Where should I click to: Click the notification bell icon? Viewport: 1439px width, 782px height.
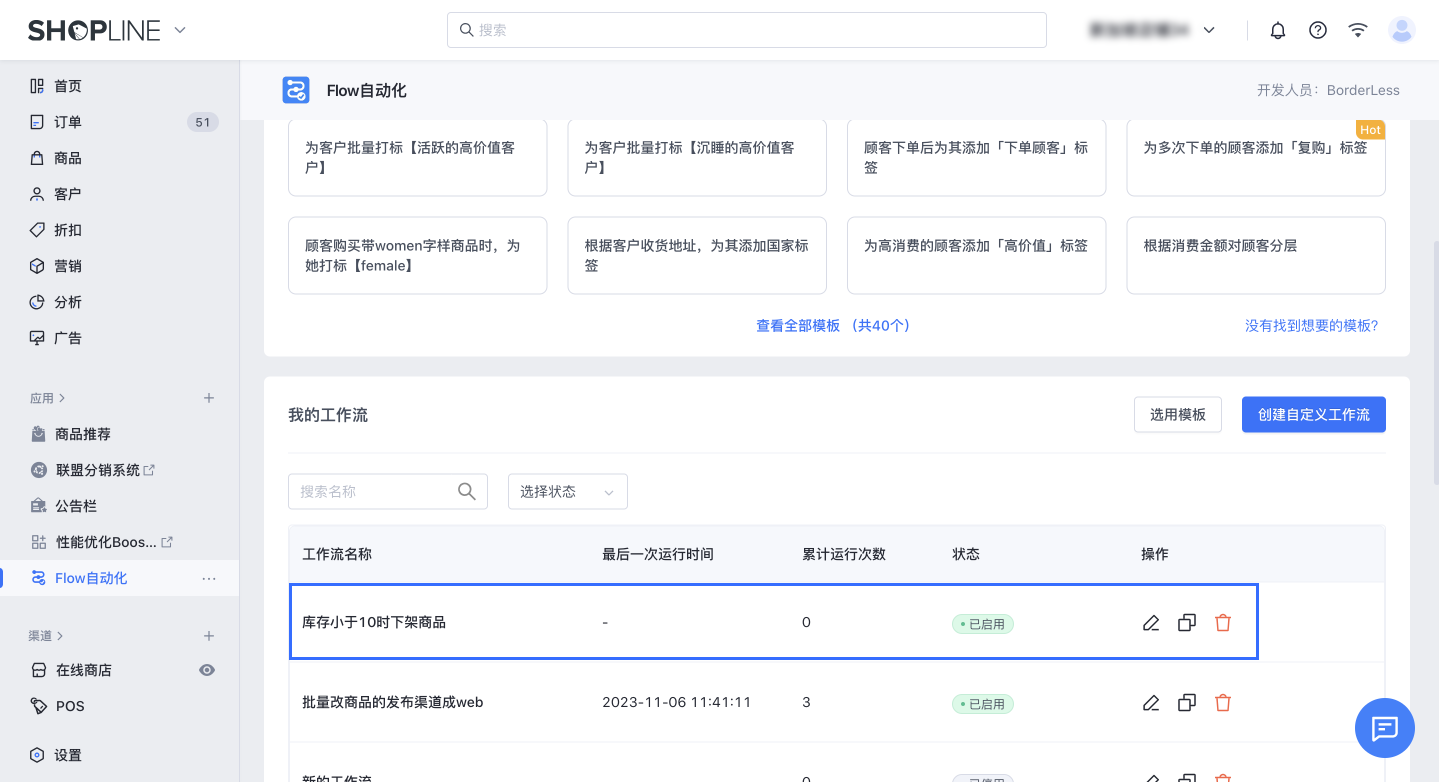[1277, 30]
